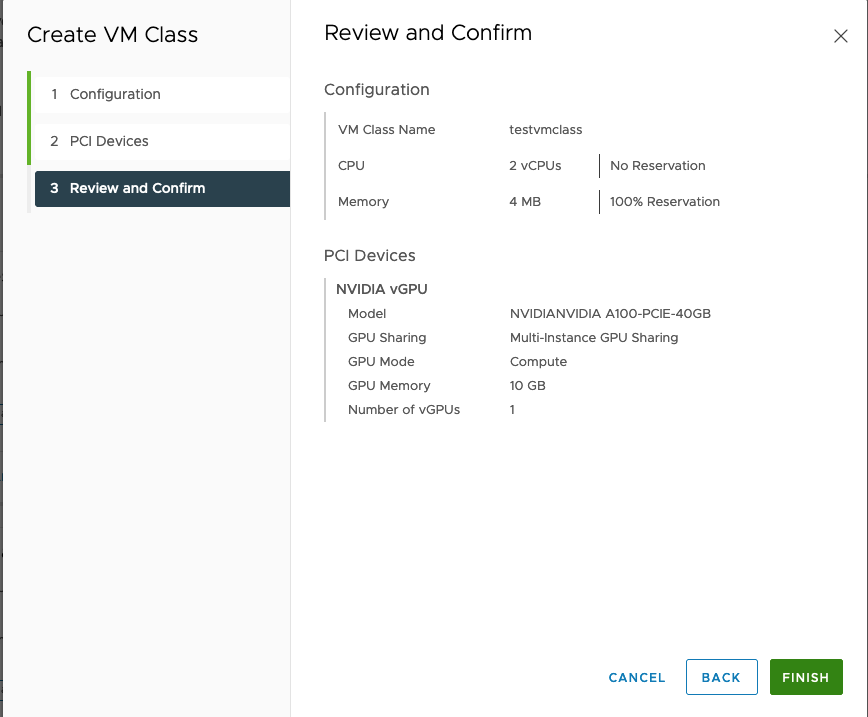
Task: Click the testvmclass name value
Action: click(546, 129)
